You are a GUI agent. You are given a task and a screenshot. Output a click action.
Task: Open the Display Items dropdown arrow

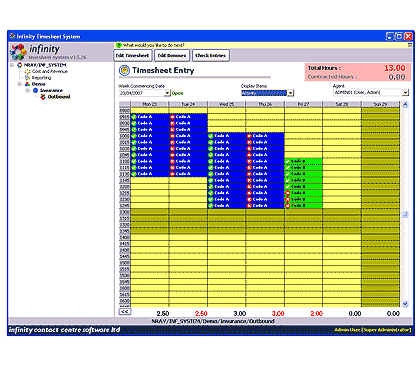tap(291, 93)
